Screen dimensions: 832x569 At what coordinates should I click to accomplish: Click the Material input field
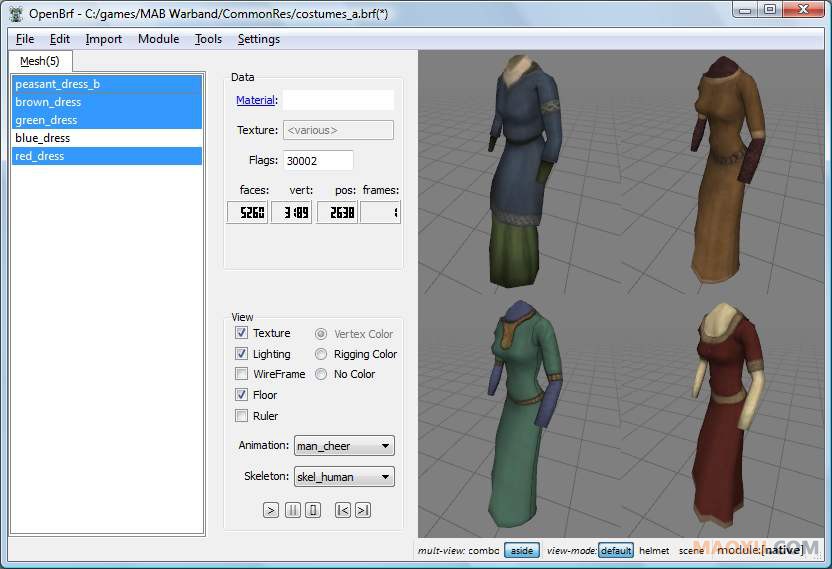pyautogui.click(x=338, y=100)
